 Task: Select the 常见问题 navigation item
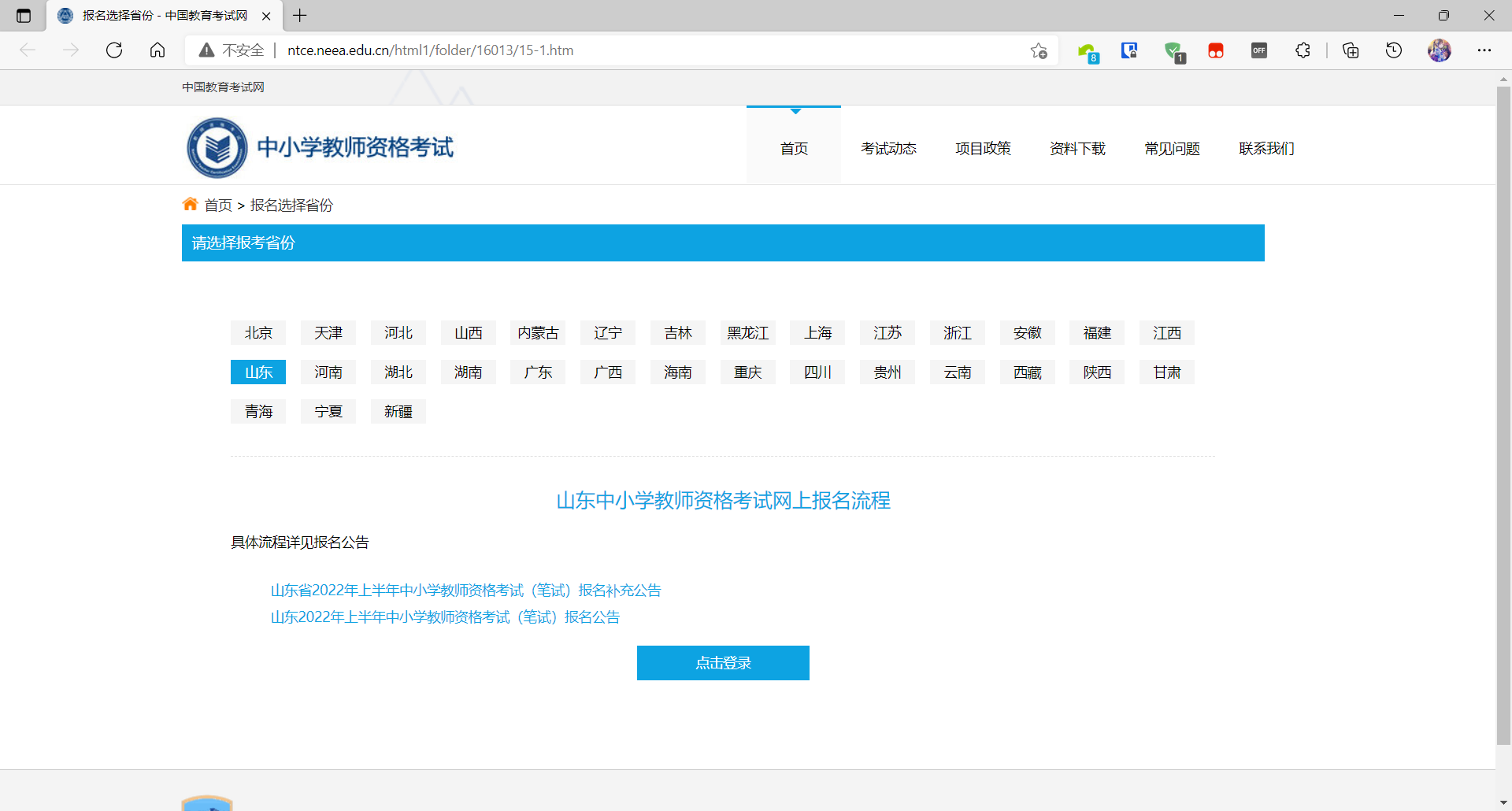(x=1172, y=149)
